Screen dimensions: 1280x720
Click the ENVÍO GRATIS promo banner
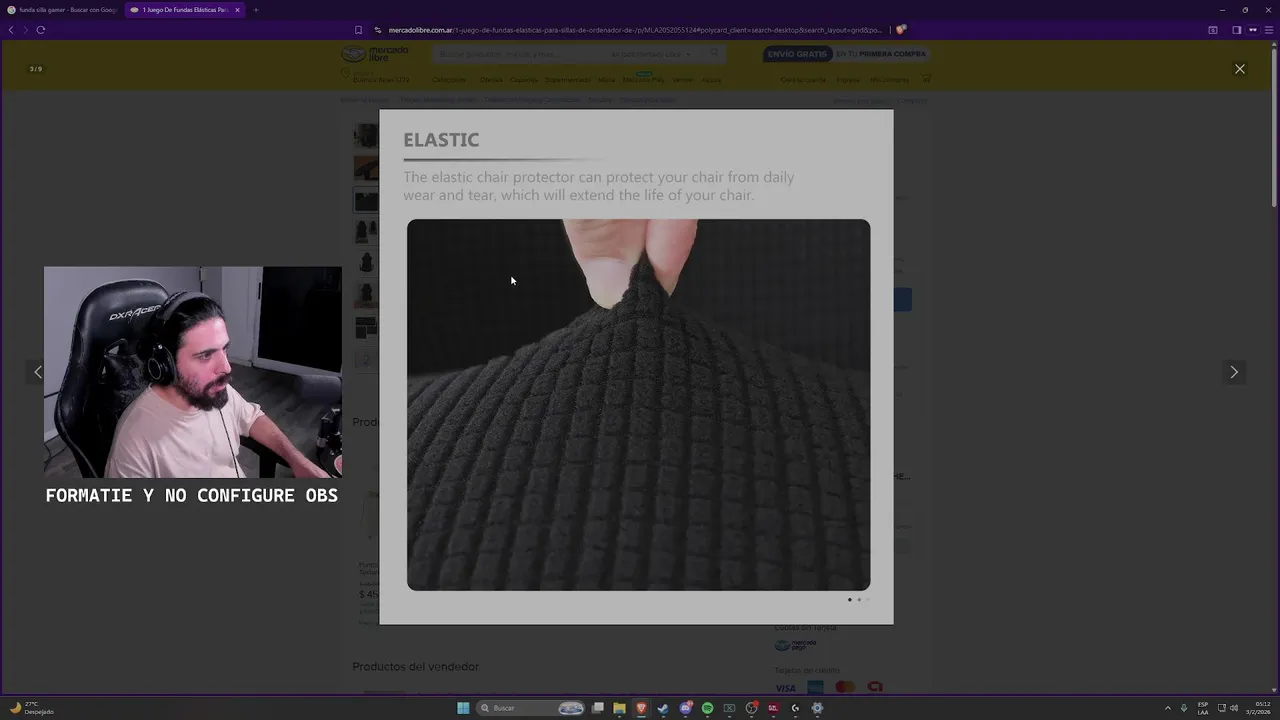click(847, 54)
